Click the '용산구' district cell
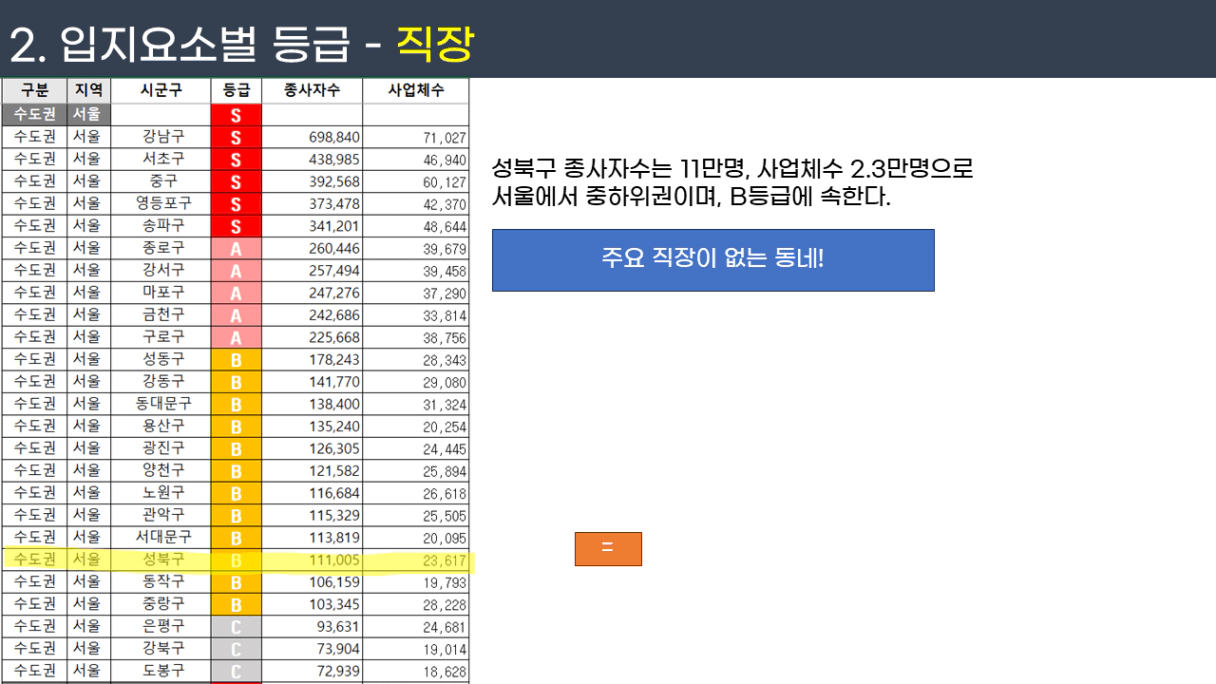The height and width of the screenshot is (684, 1216). (x=162, y=426)
